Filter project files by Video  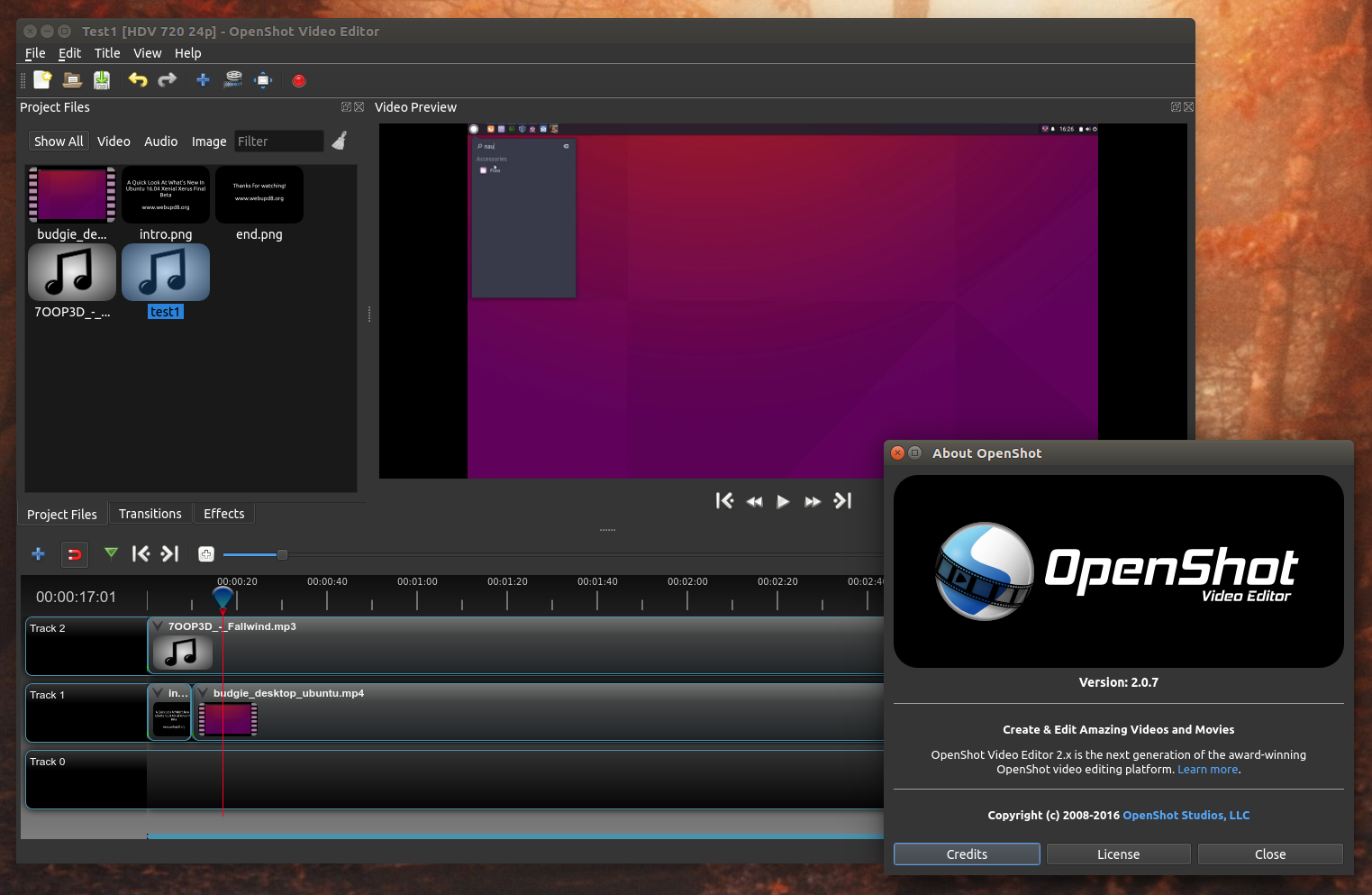(x=114, y=142)
